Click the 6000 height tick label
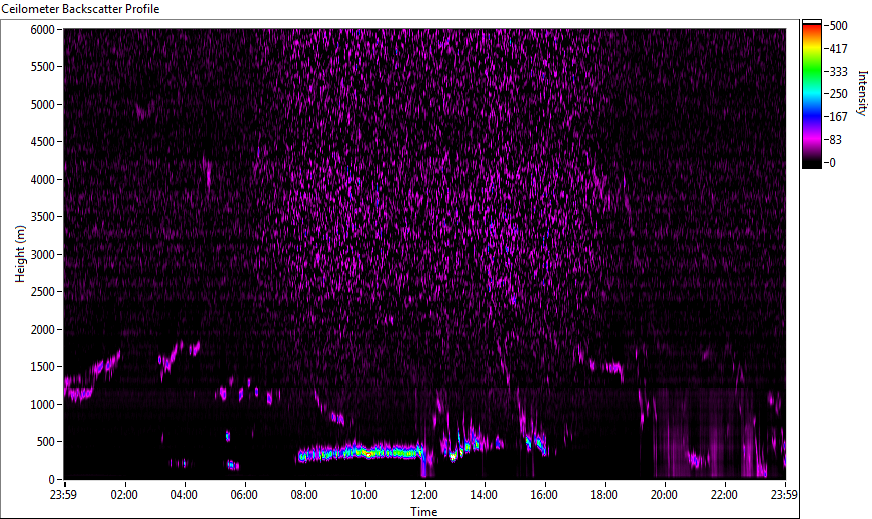This screenshot has height=519, width=872. click(x=43, y=29)
